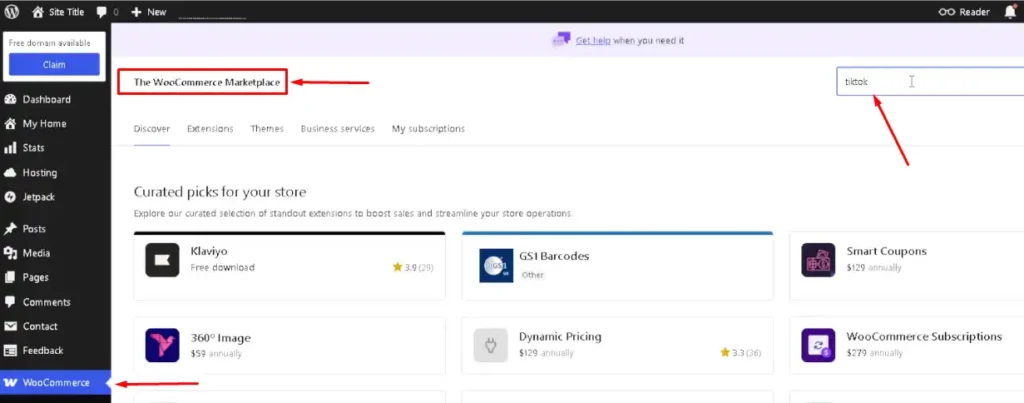The image size is (1024, 403).
Task: Open the Site Title home icon
Action: (38, 12)
